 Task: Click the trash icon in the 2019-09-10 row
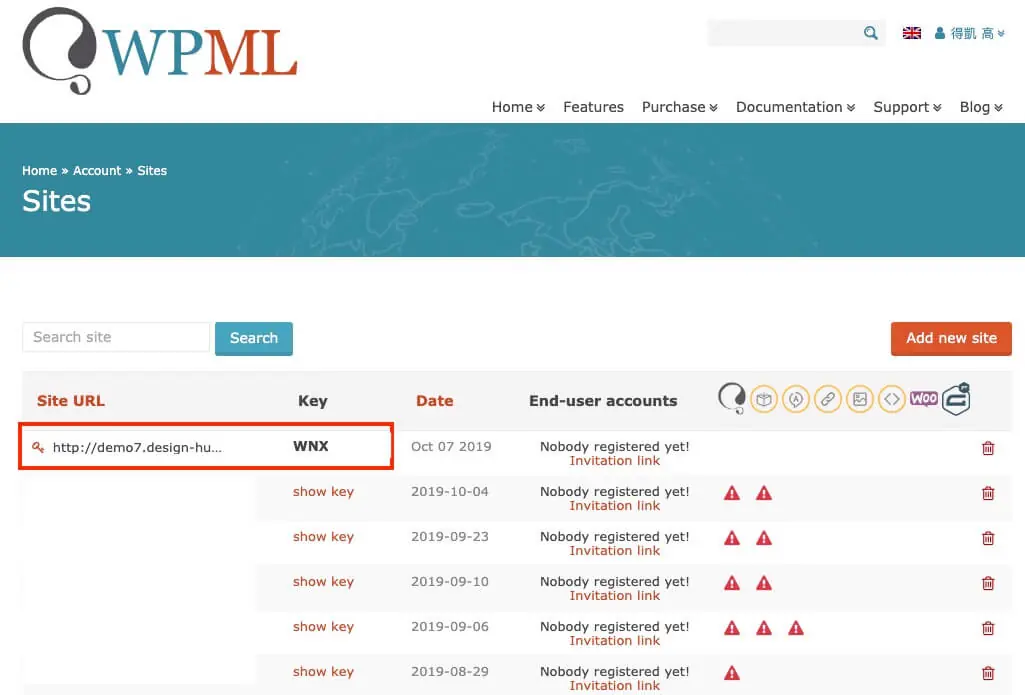tap(988, 583)
